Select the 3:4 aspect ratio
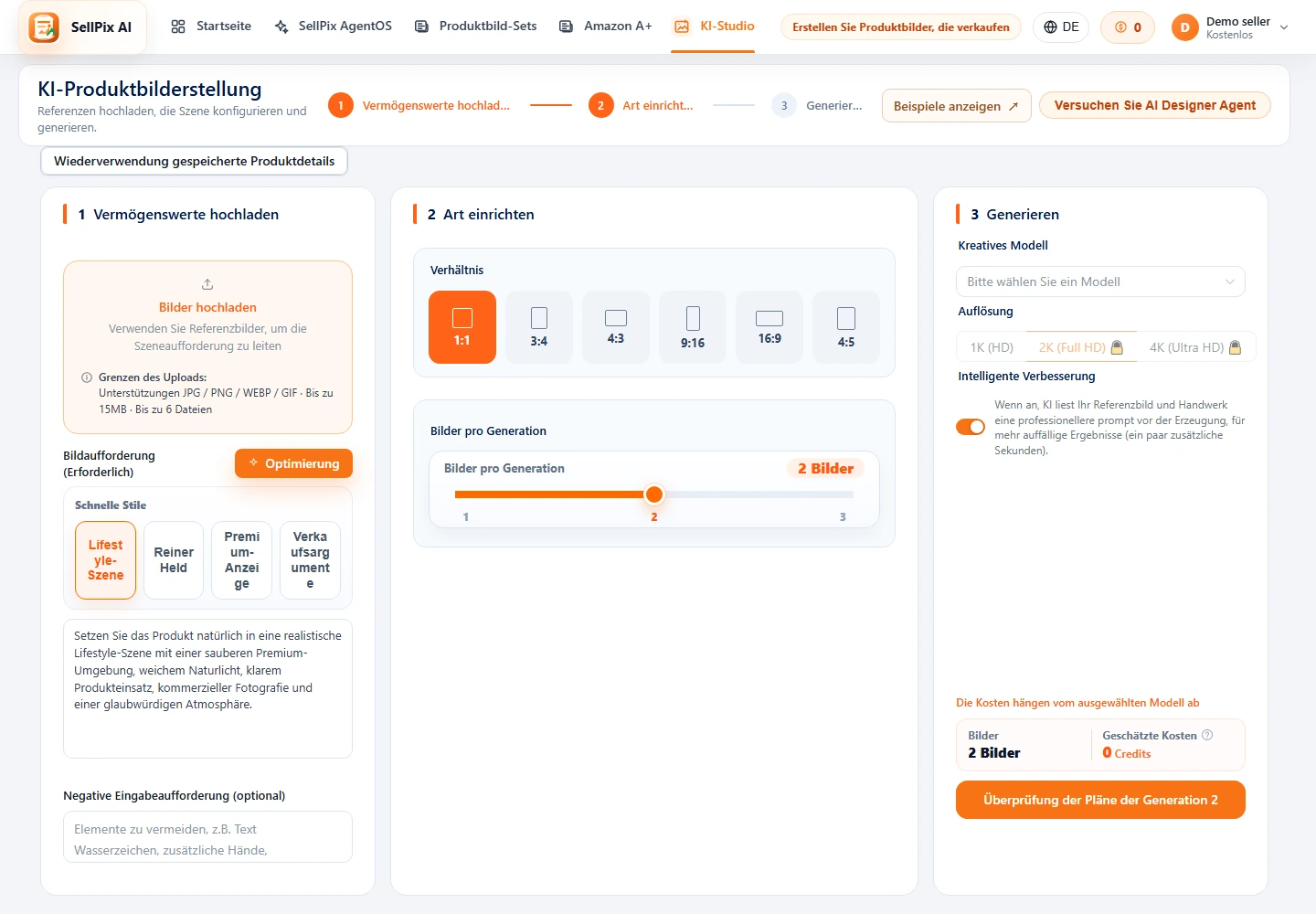 [539, 327]
